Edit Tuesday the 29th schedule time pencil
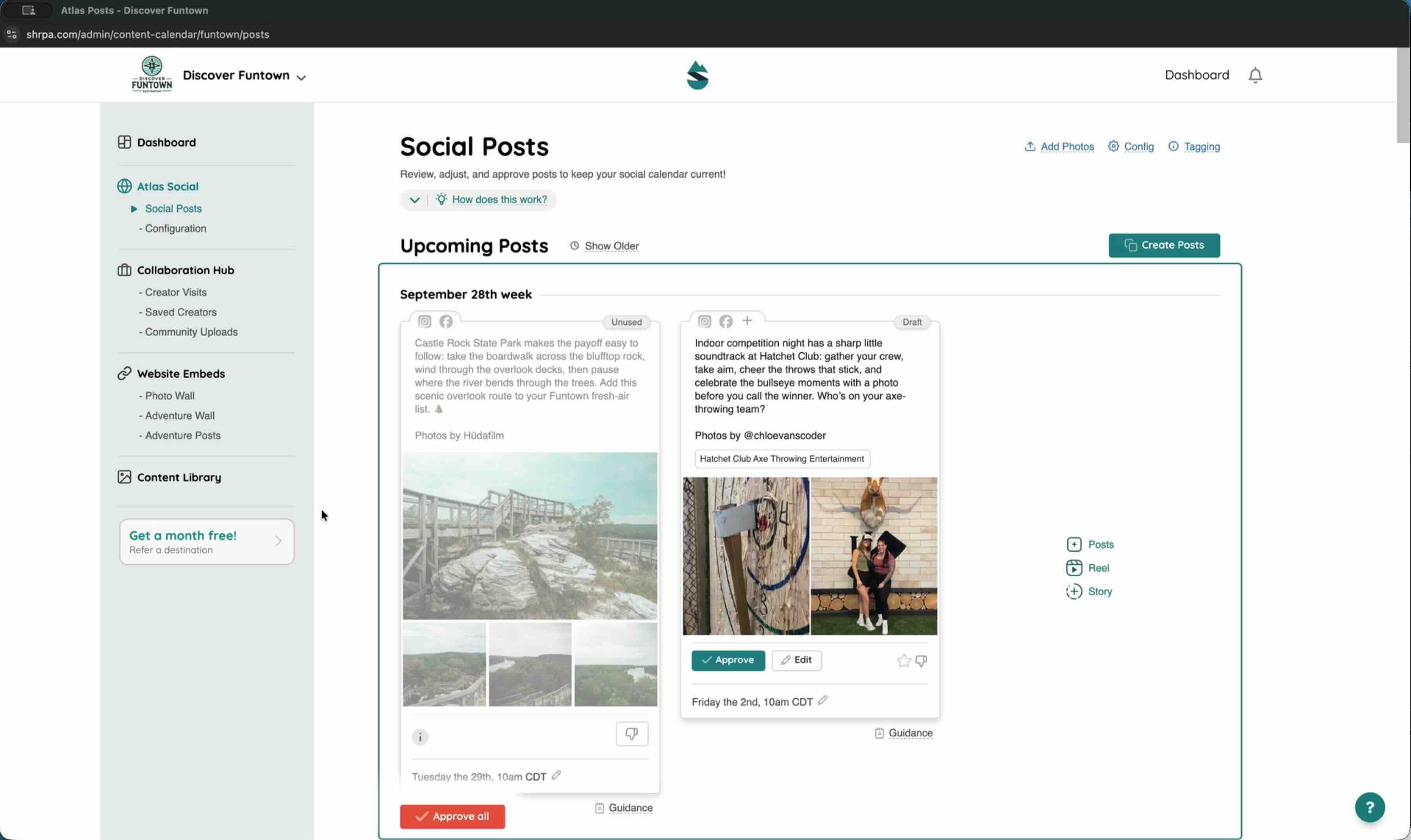This screenshot has width=1411, height=840. 557,775
